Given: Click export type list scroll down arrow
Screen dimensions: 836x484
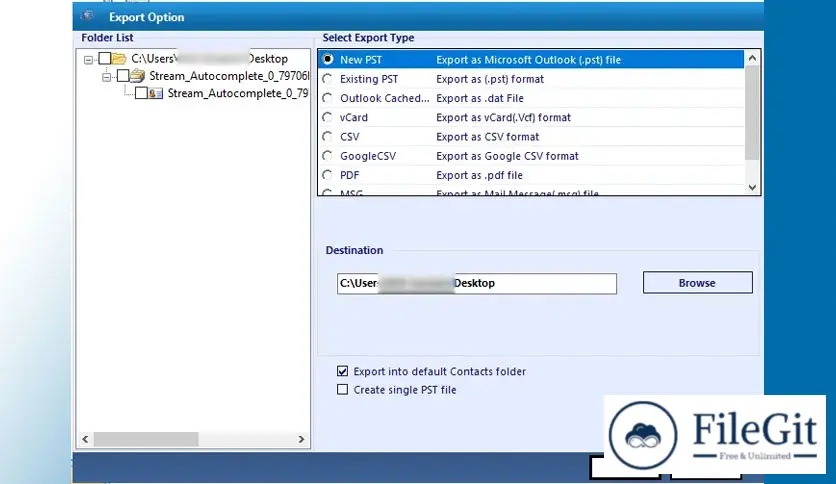Looking at the screenshot, I should (x=752, y=187).
